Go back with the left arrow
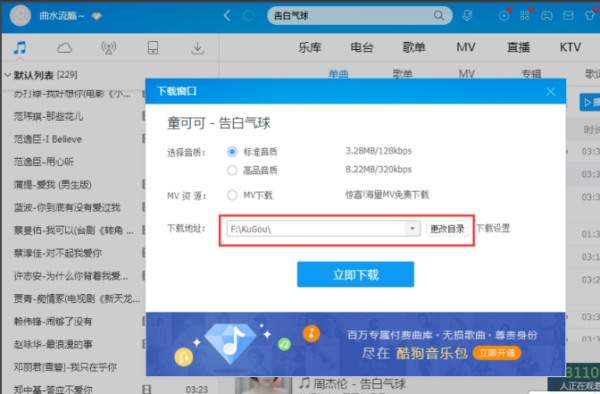This screenshot has height=394, width=600. point(227,16)
